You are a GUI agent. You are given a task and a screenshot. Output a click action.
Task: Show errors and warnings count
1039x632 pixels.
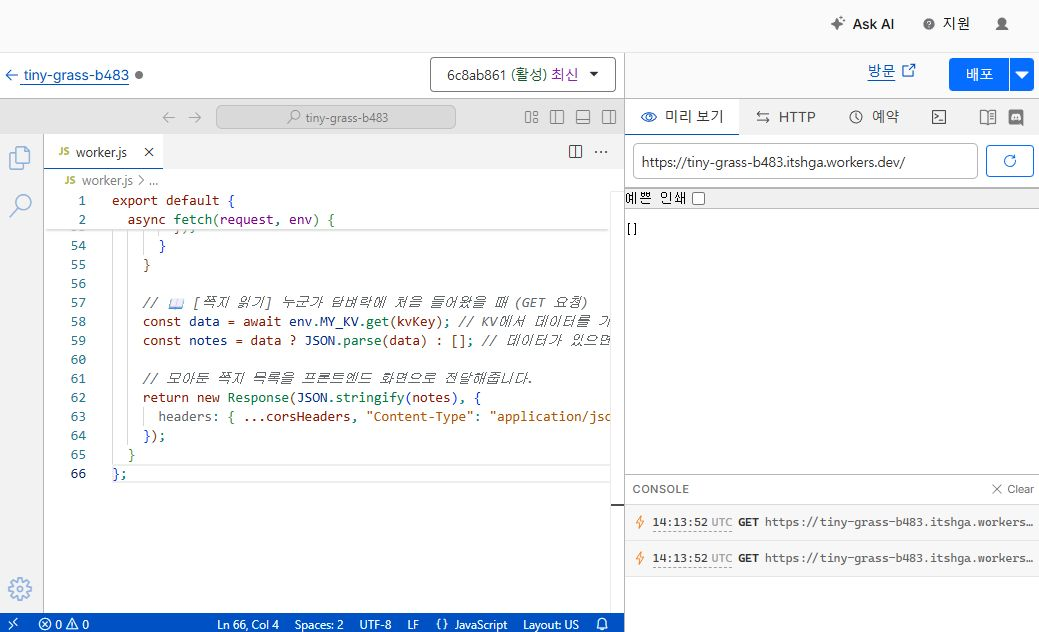pos(64,624)
